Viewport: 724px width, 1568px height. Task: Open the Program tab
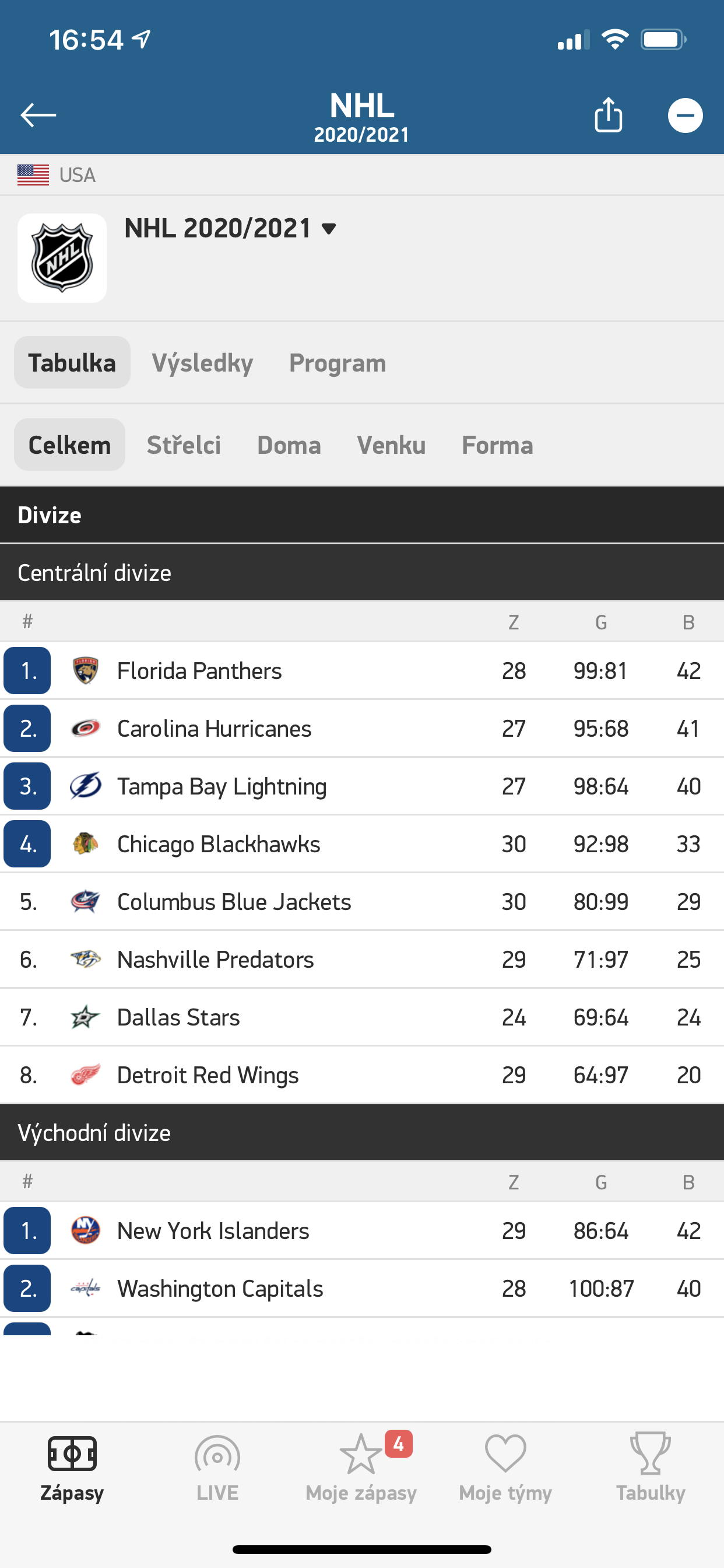pos(337,363)
